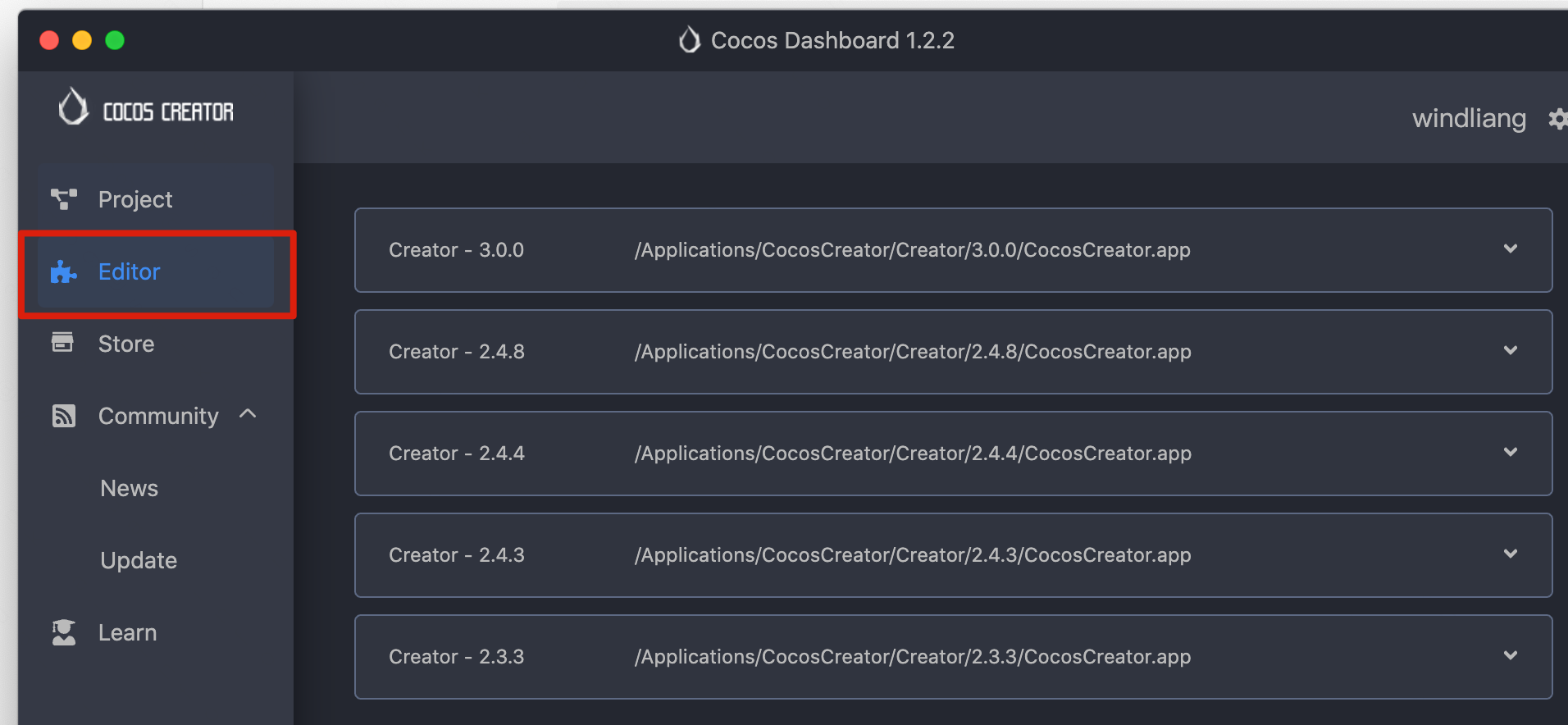Click the Creator - 2.4.4 label
Viewport: 1568px width, 725px height.
[x=456, y=454]
